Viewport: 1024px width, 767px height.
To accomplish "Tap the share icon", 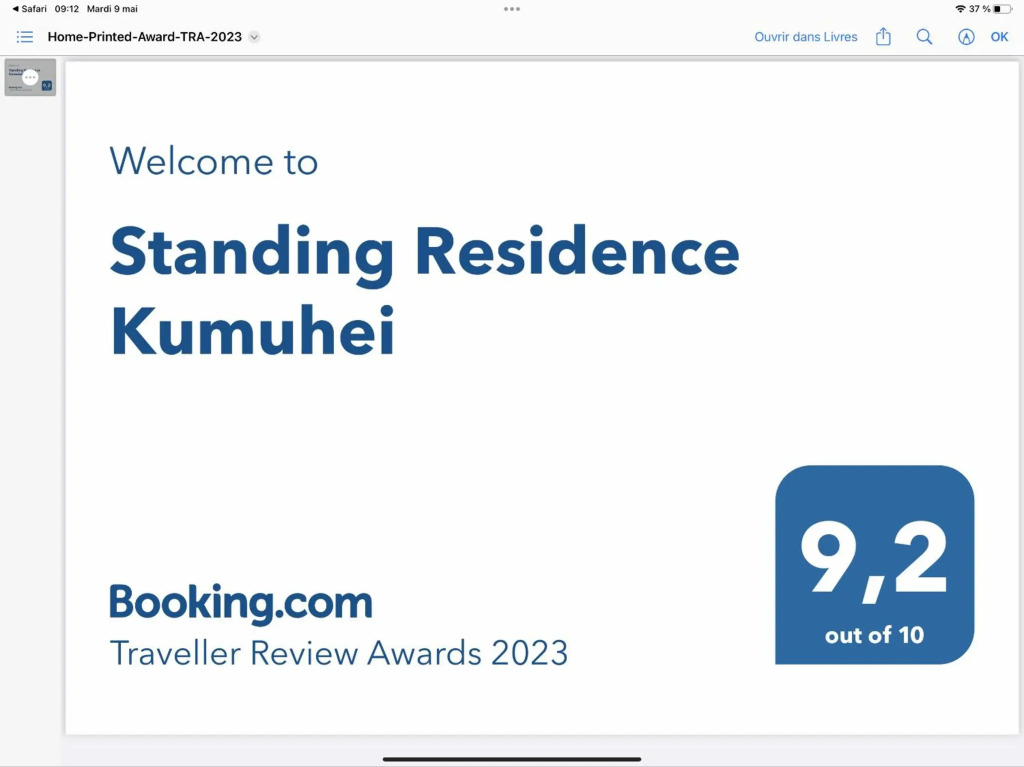I will pyautogui.click(x=883, y=36).
